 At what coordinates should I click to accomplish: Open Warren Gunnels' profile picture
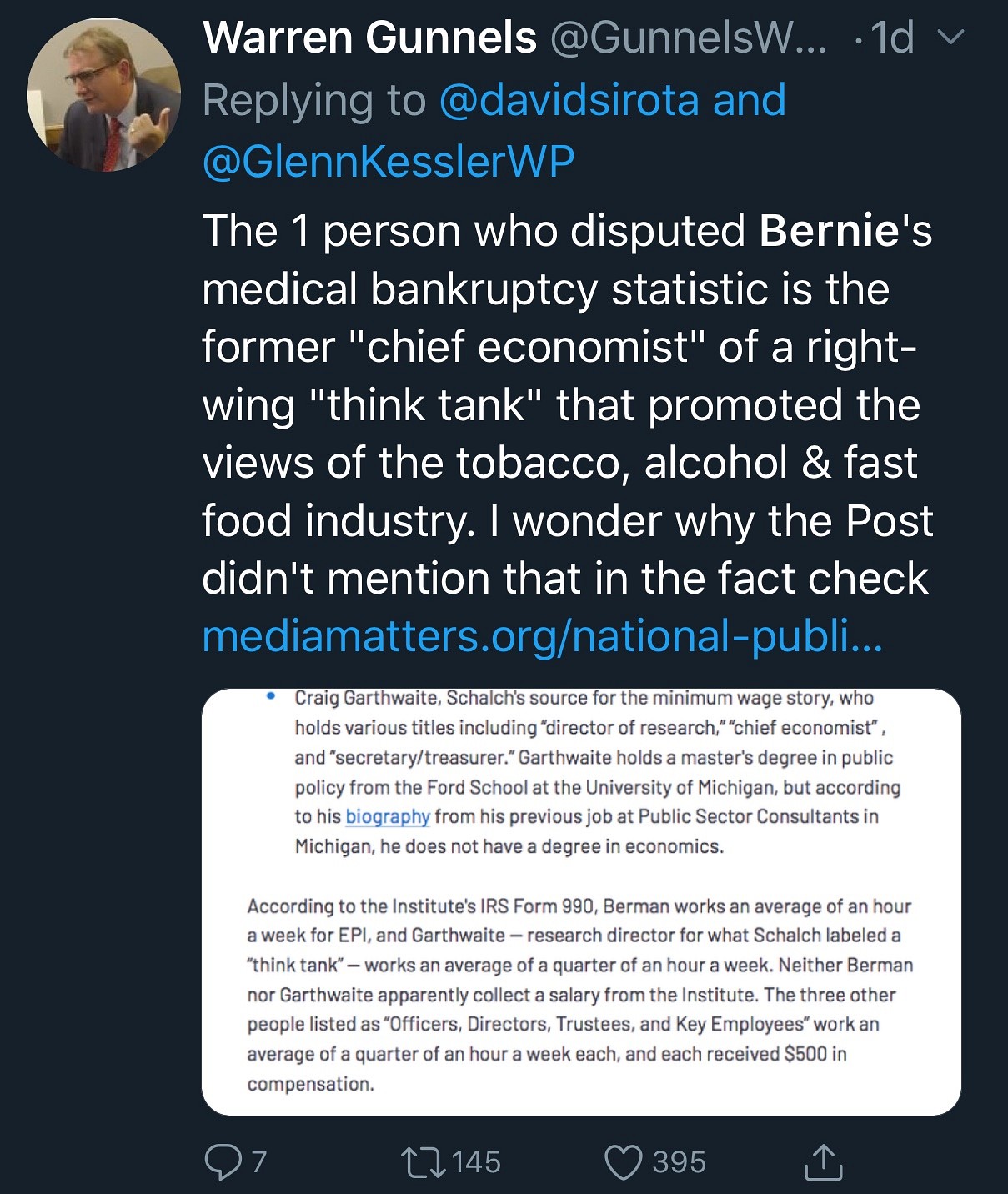point(103,94)
